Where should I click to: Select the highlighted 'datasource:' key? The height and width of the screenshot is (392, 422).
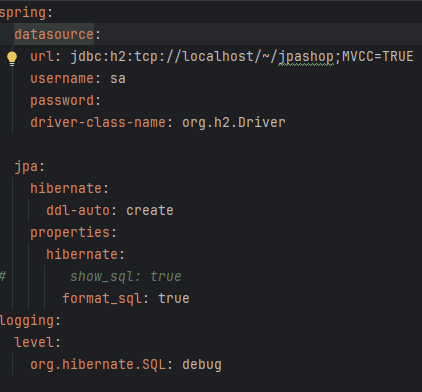(57, 34)
